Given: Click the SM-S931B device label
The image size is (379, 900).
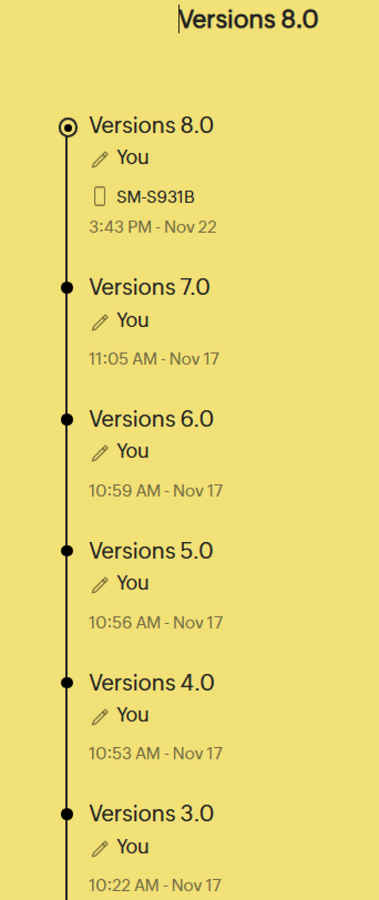Looking at the screenshot, I should point(156,197).
